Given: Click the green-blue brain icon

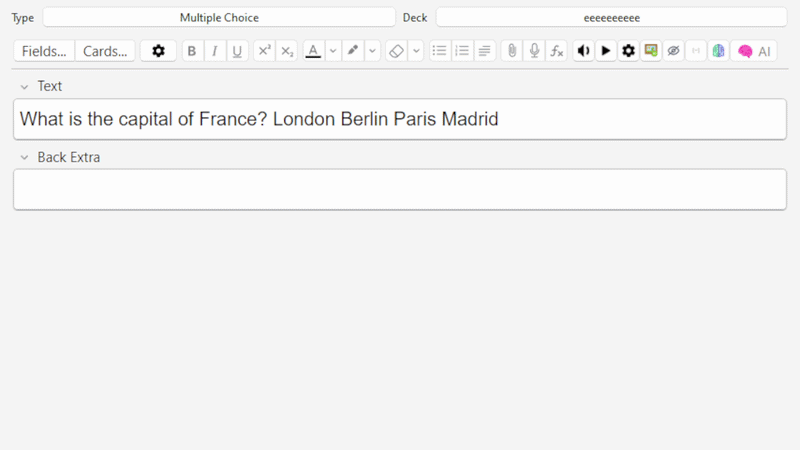Looking at the screenshot, I should tap(718, 51).
